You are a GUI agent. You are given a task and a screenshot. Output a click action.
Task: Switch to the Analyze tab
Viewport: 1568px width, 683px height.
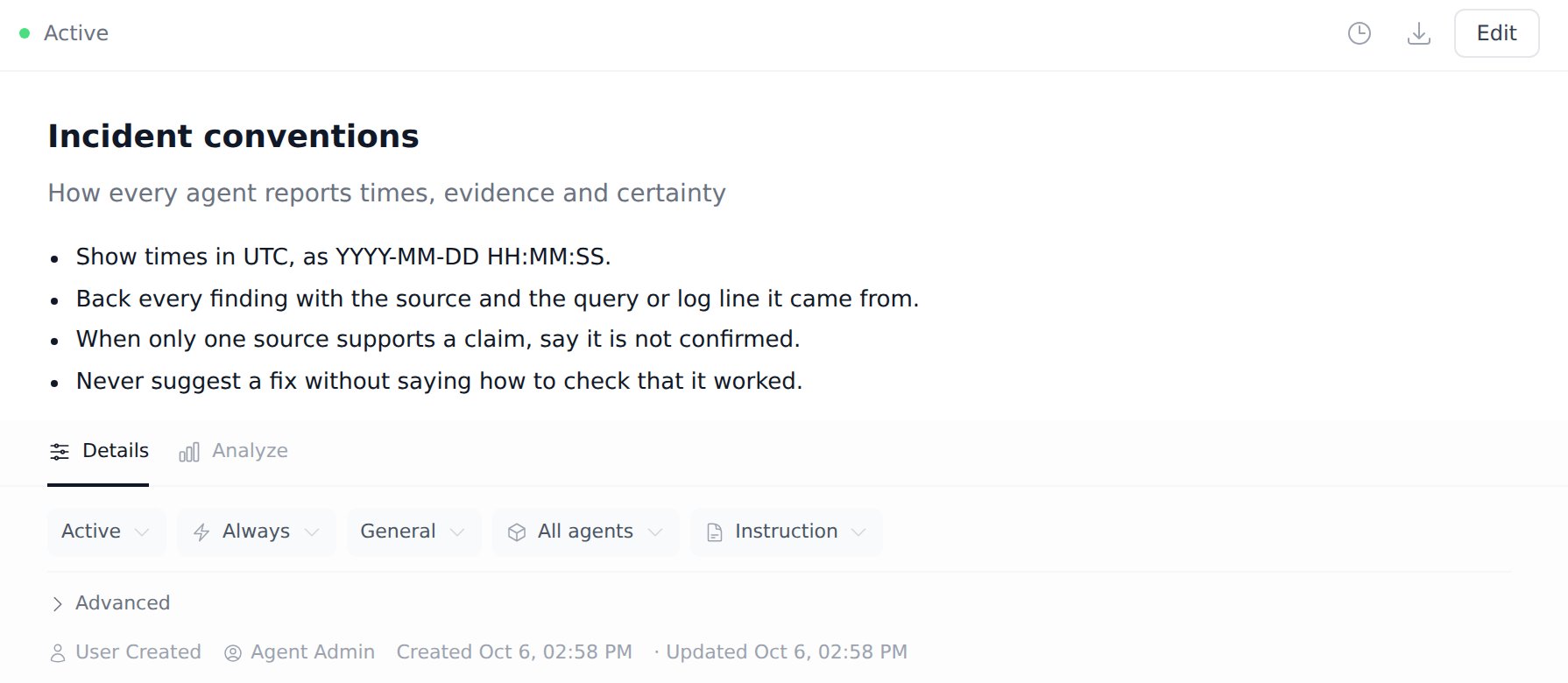(233, 451)
